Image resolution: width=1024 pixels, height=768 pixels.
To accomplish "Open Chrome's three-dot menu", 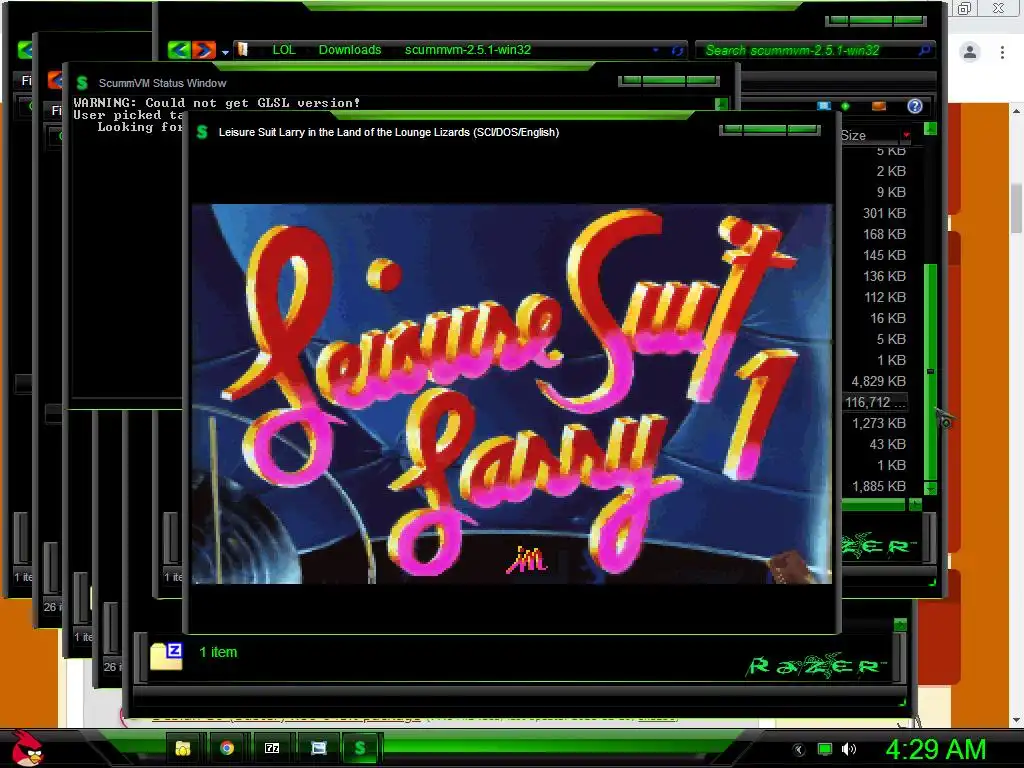I will tap(1002, 52).
